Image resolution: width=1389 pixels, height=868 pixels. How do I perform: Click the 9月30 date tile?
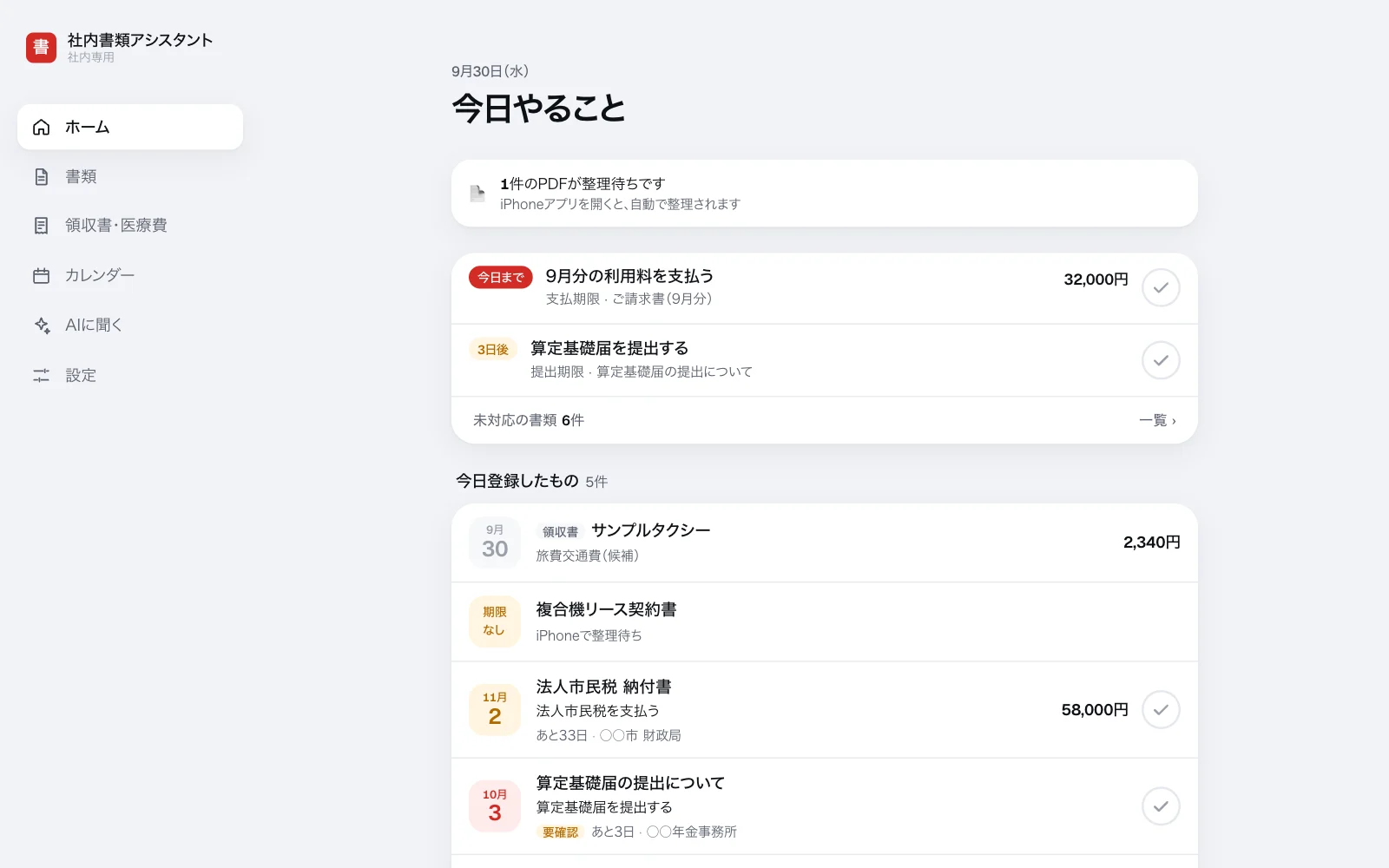click(x=495, y=542)
